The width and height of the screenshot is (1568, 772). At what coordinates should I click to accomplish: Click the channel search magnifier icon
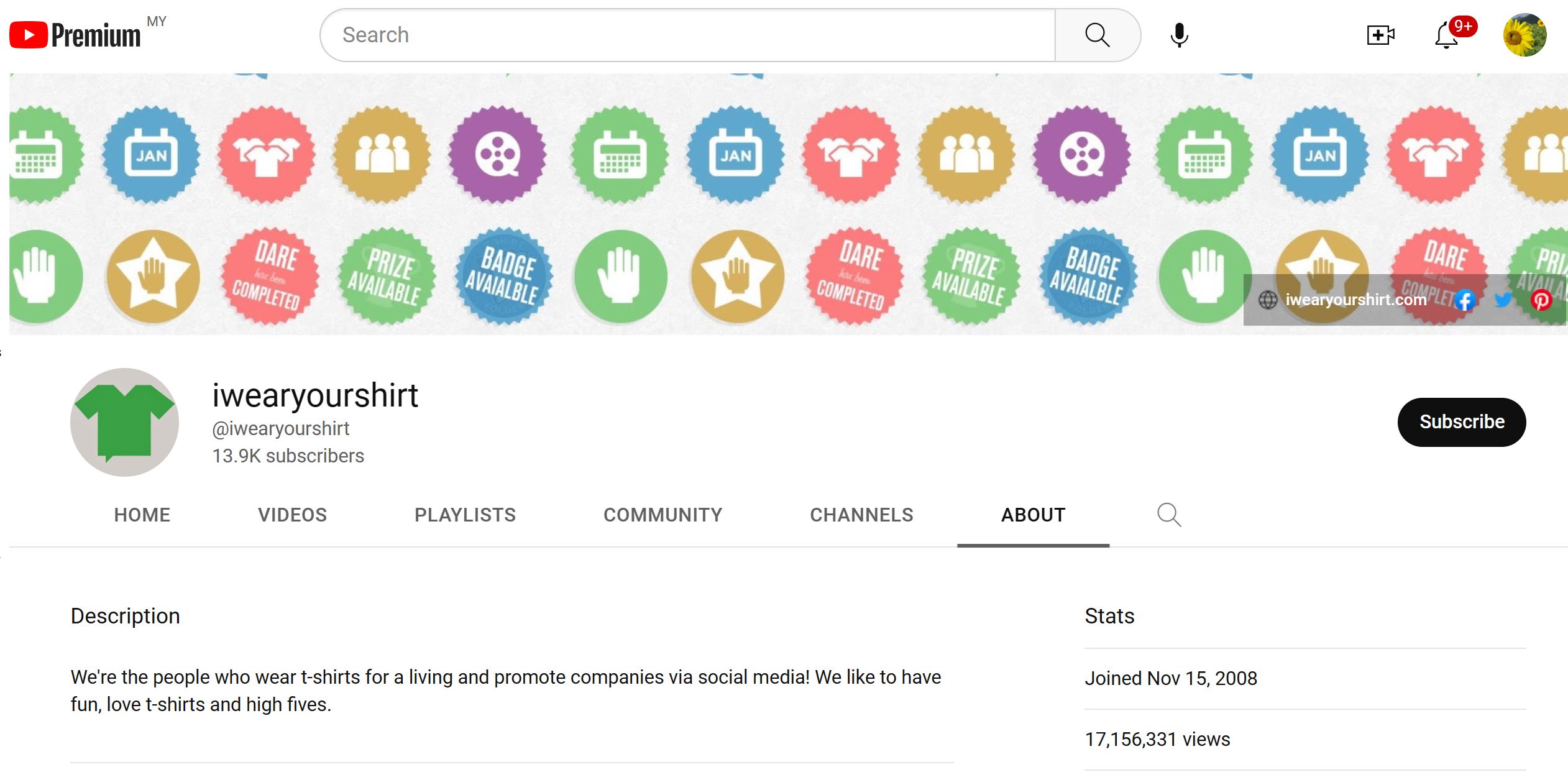coord(1169,515)
